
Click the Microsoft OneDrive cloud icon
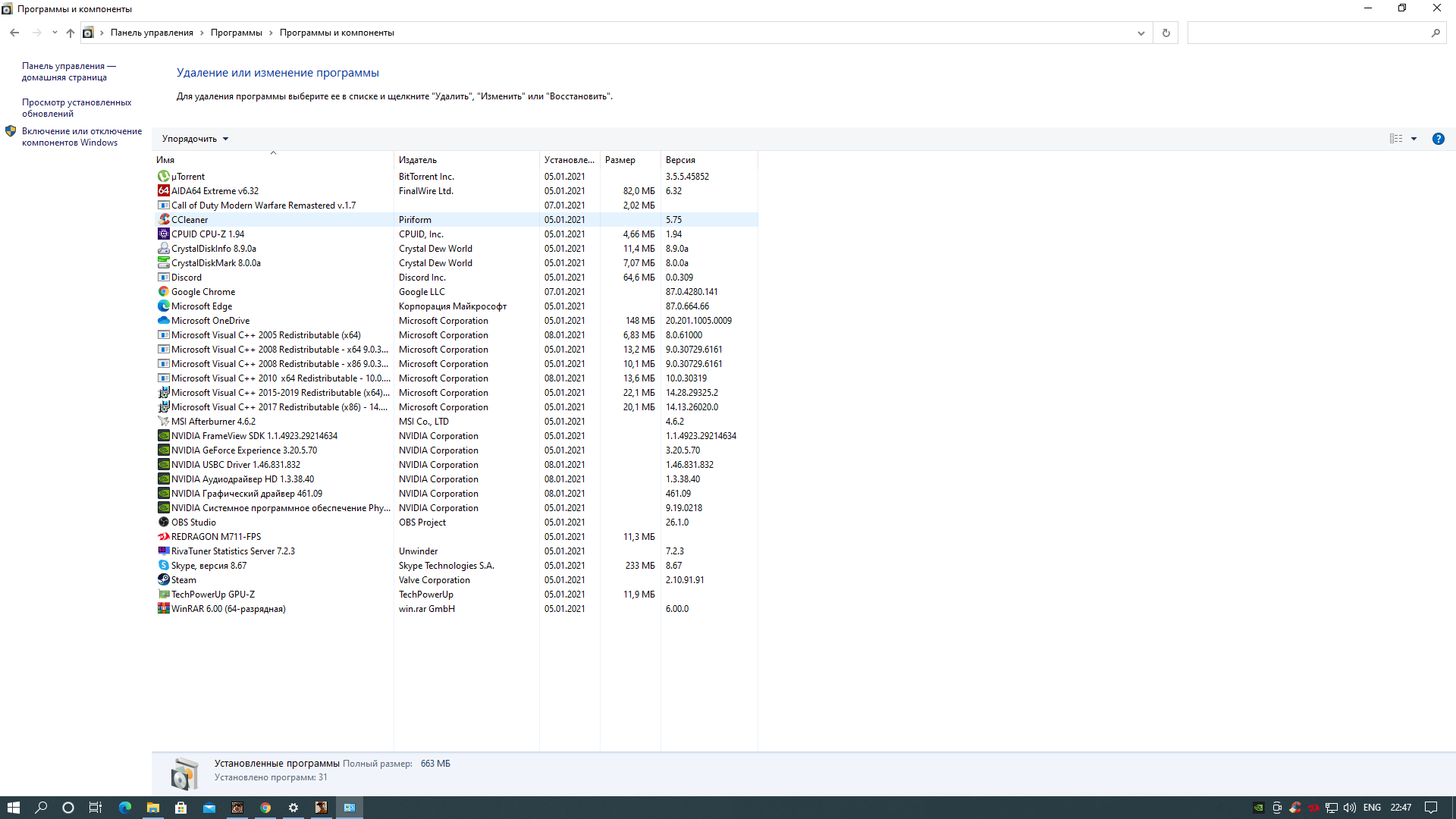pos(163,321)
